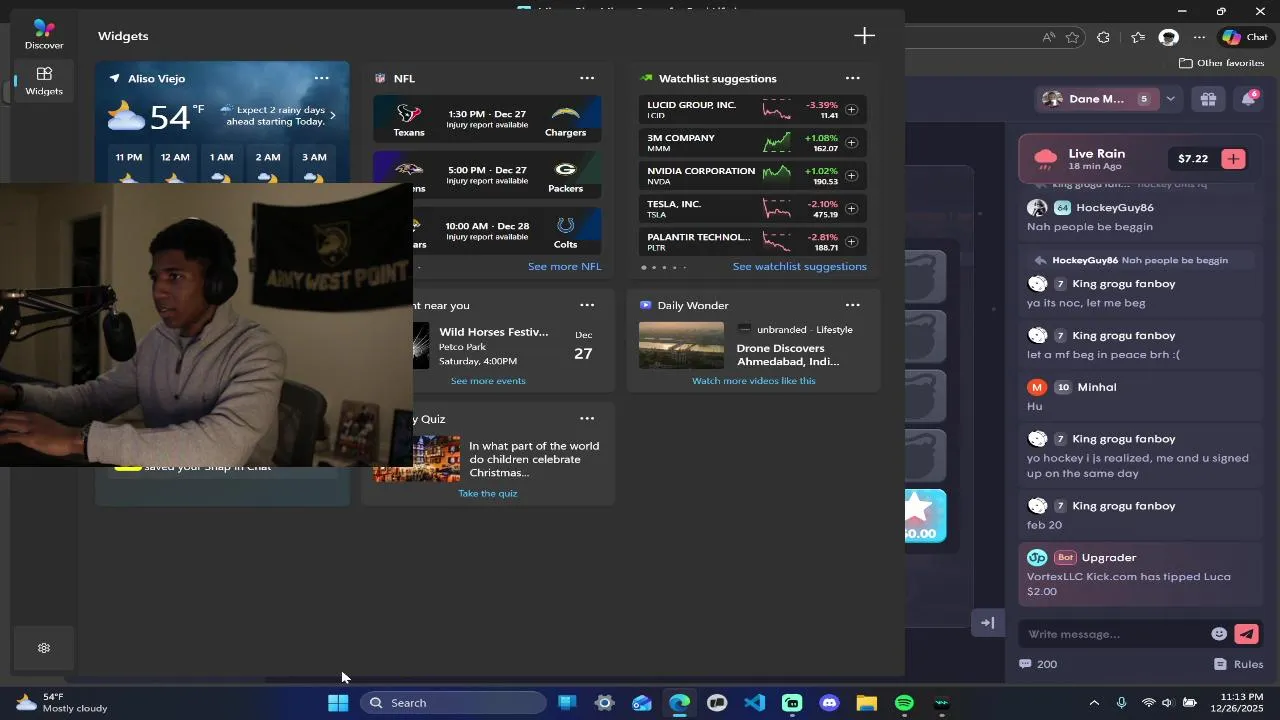Open Windows Start menu
Screen dimensions: 1280x720
338,703
